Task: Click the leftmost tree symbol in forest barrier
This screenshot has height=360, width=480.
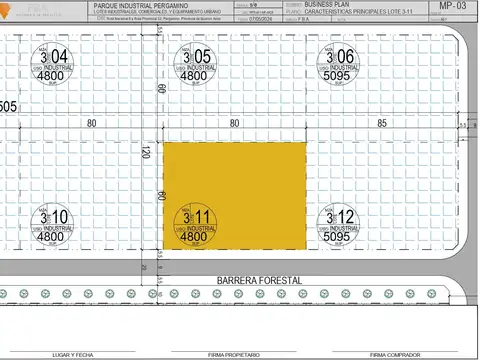Action: 3,294
